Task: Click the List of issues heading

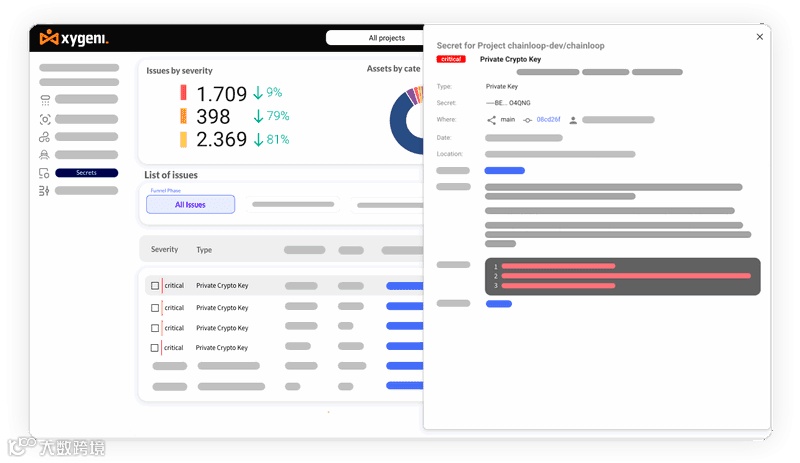Action: point(171,175)
